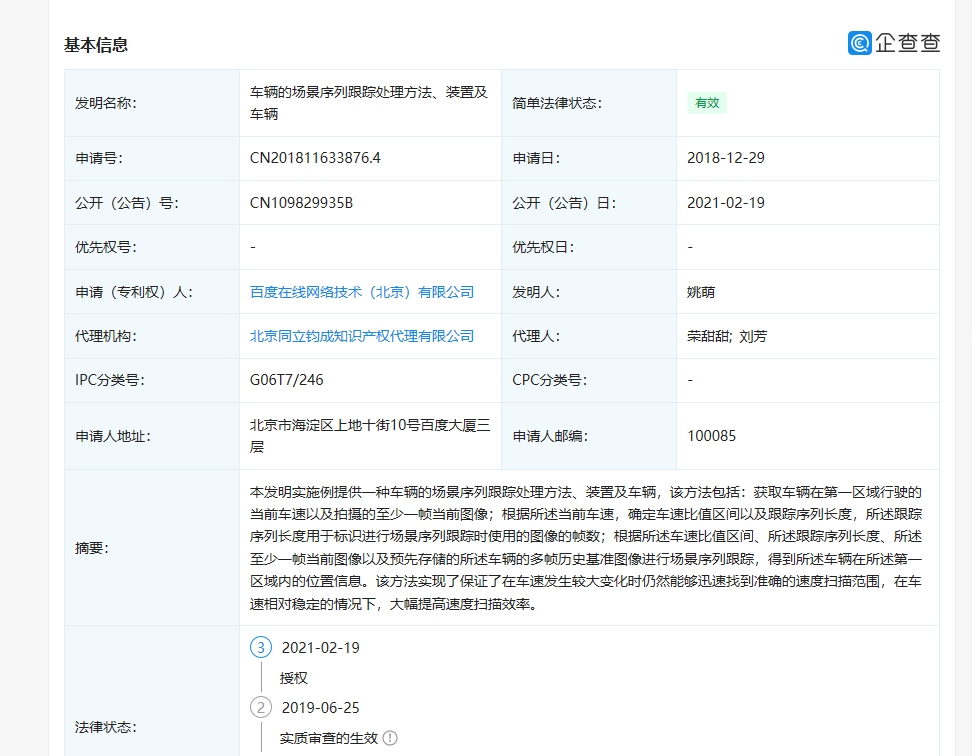Click the info icon beside 实质审查的生效
This screenshot has height=756, width=972.
tap(390, 738)
